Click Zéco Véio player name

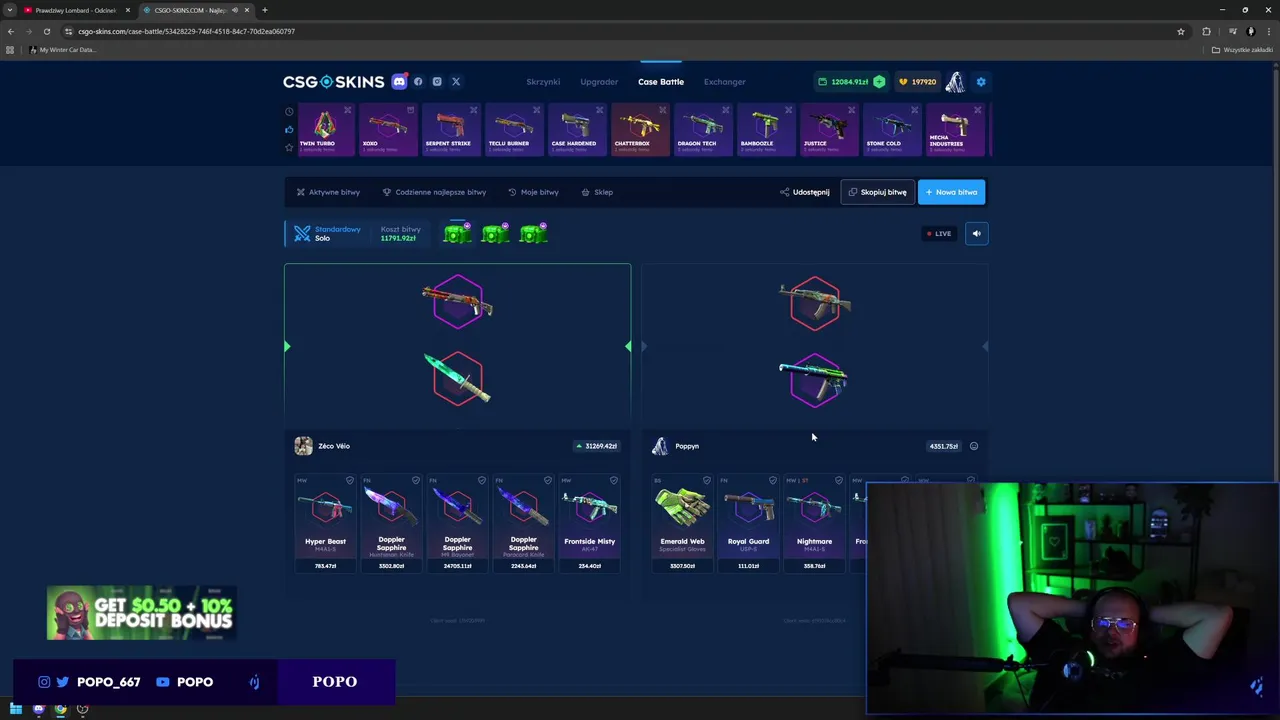(334, 446)
